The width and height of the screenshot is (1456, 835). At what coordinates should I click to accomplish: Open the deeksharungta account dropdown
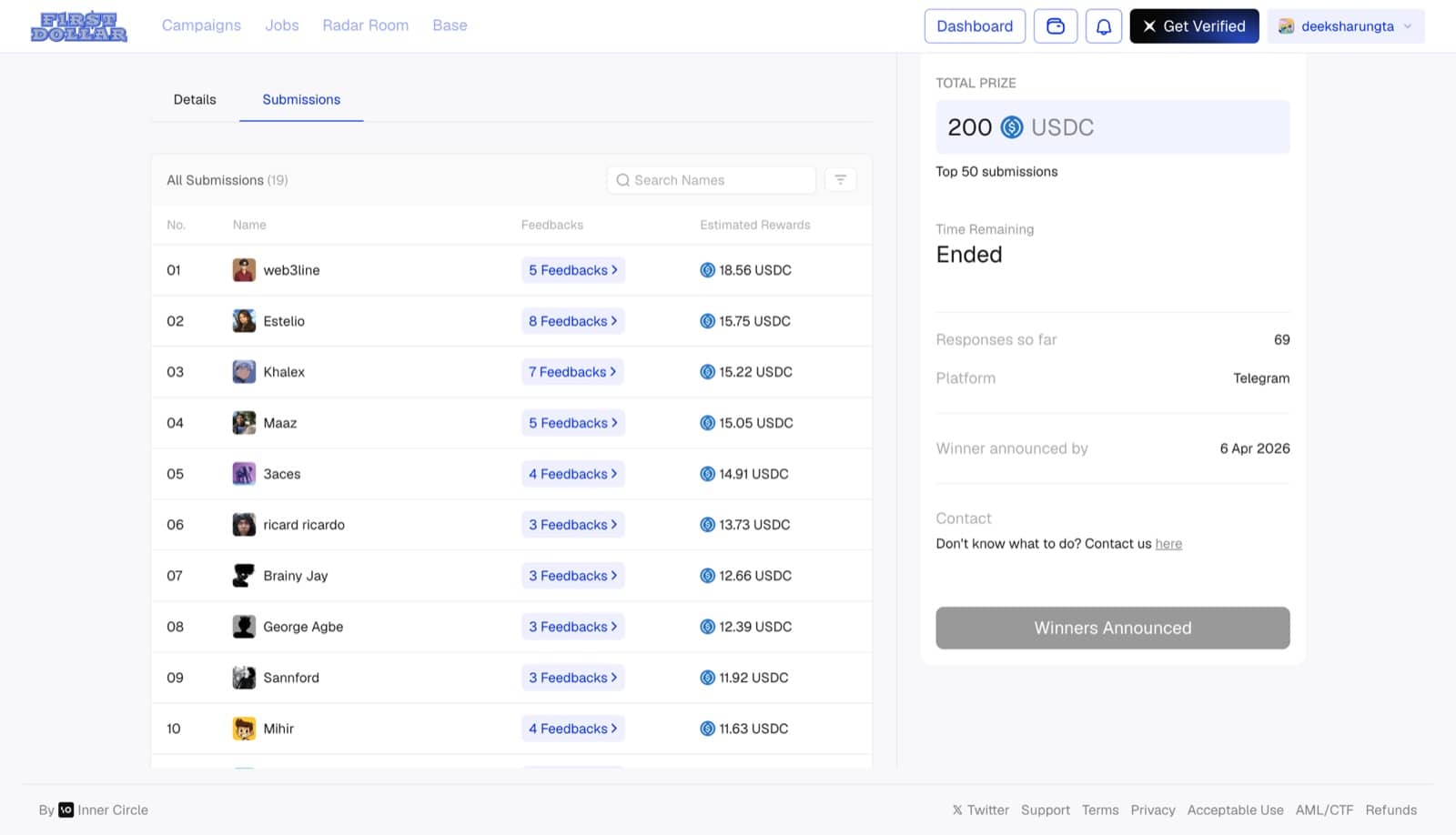tap(1346, 26)
